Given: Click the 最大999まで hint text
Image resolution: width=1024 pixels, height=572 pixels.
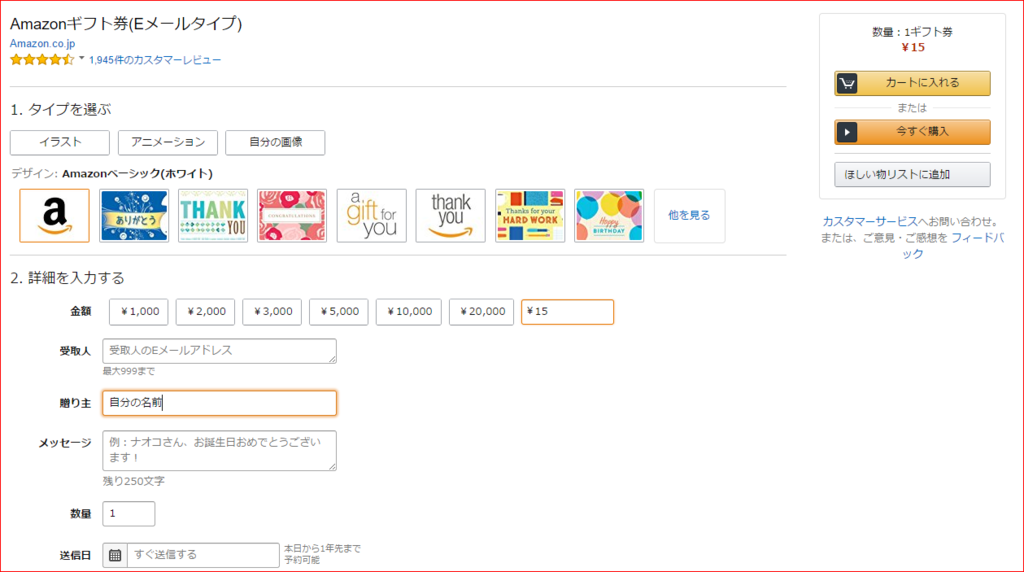Looking at the screenshot, I should pyautogui.click(x=129, y=371).
